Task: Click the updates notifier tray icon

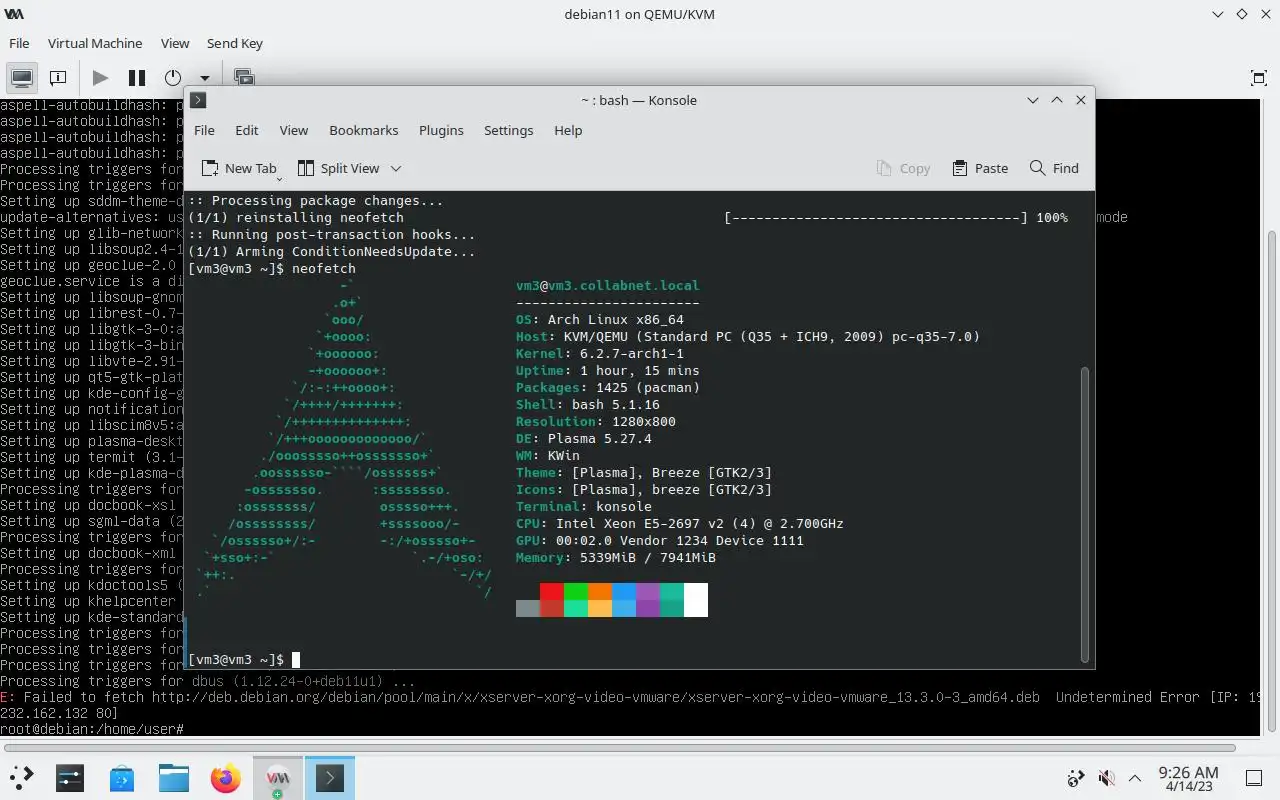Action: pos(1076,778)
